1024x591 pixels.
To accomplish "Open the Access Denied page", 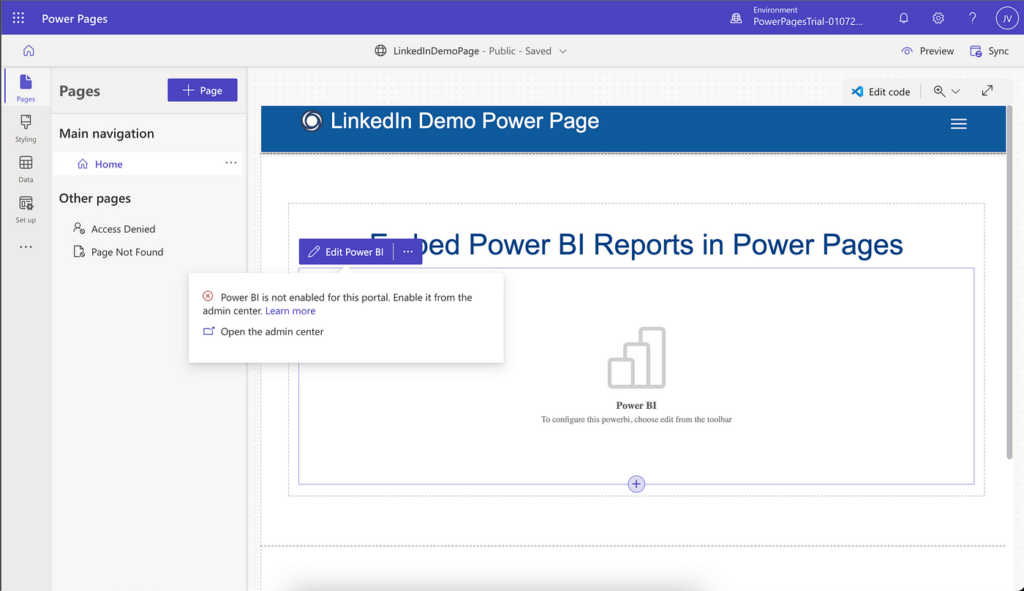I will click(114, 229).
